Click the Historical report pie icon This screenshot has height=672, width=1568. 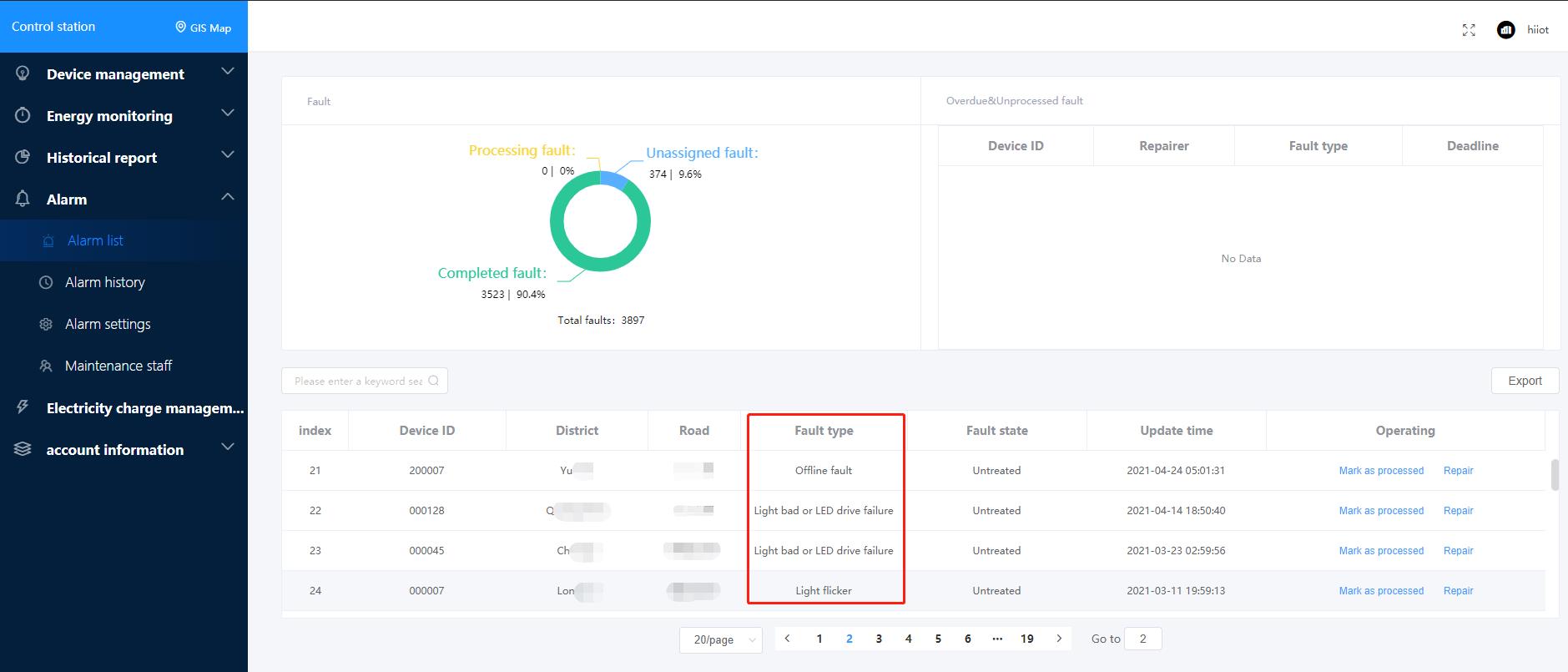(x=23, y=157)
